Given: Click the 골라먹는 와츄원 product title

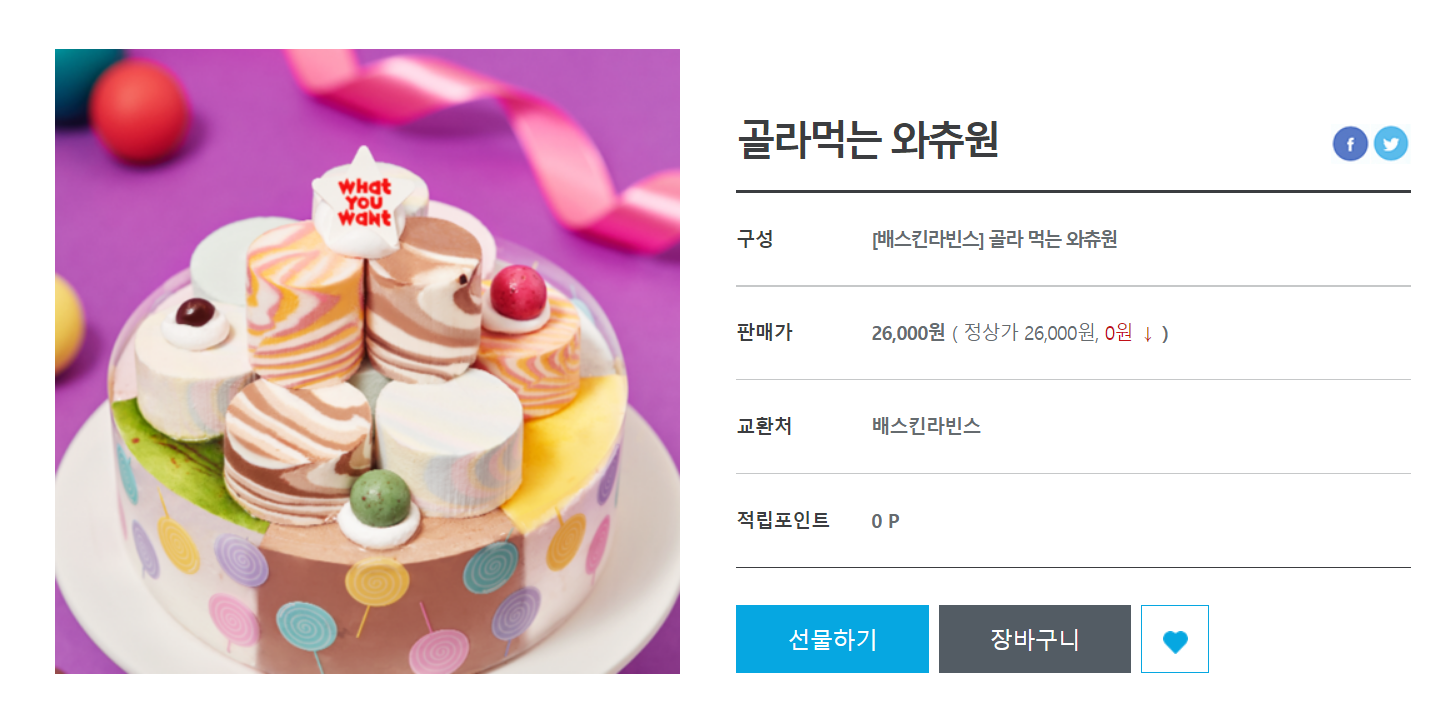Looking at the screenshot, I should click(868, 141).
